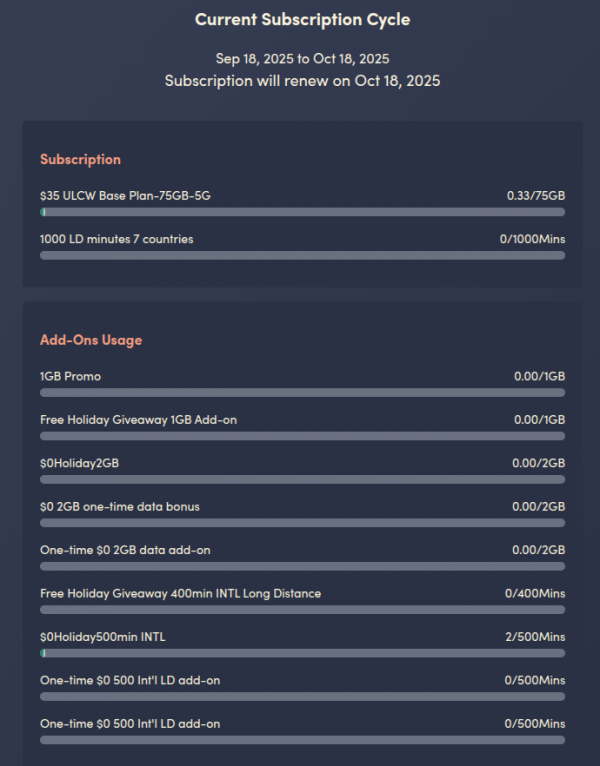This screenshot has width=600, height=766.
Task: Click the 0/1000Mins usage value
Action: 532,239
